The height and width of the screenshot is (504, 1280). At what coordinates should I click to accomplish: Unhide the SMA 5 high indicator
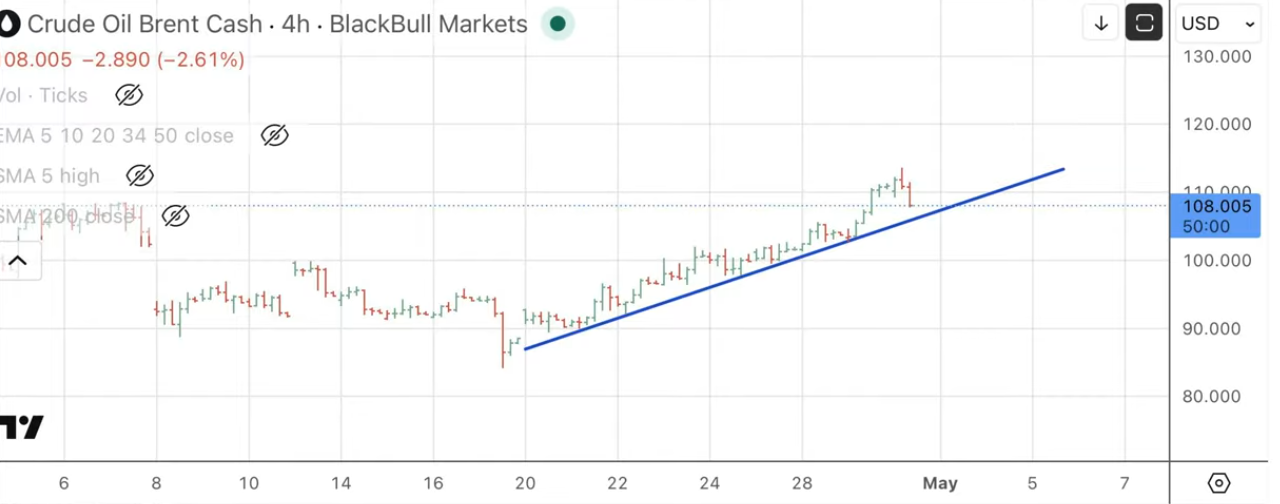pos(139,176)
